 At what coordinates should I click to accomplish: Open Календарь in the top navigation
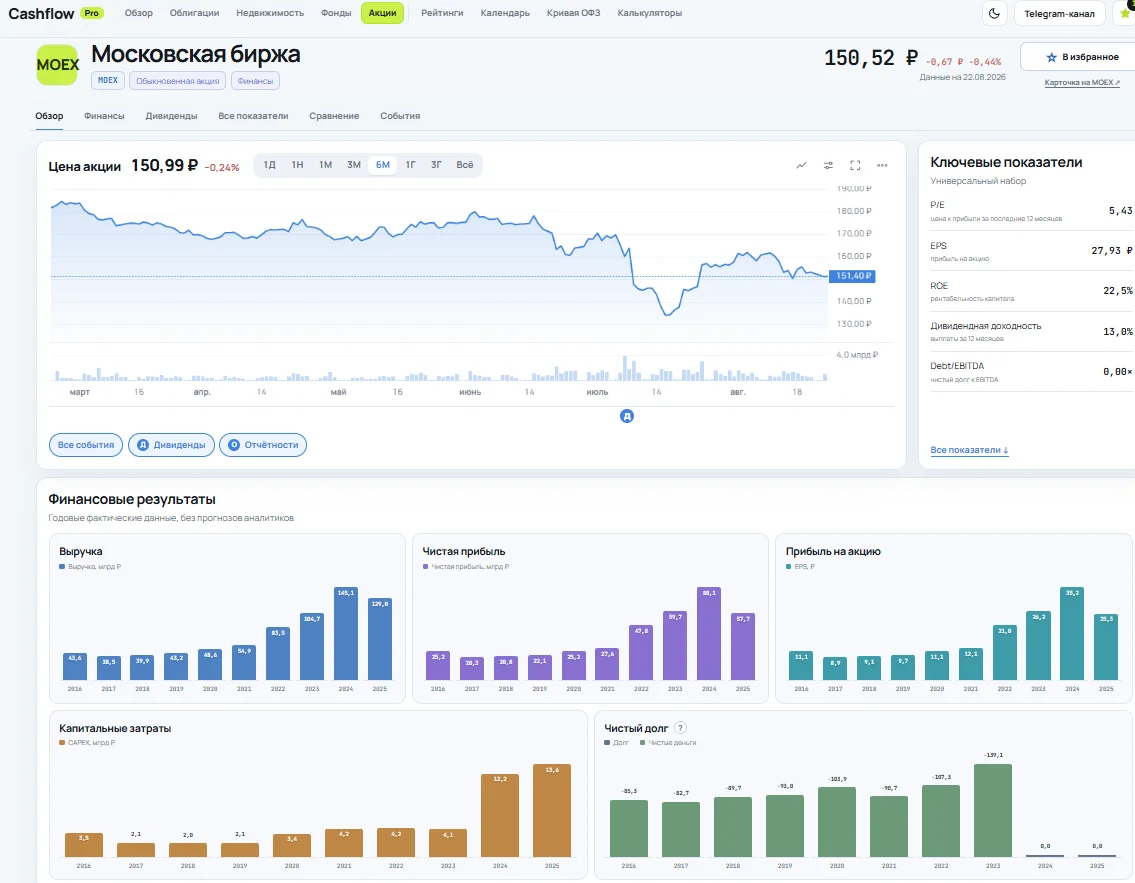(505, 13)
